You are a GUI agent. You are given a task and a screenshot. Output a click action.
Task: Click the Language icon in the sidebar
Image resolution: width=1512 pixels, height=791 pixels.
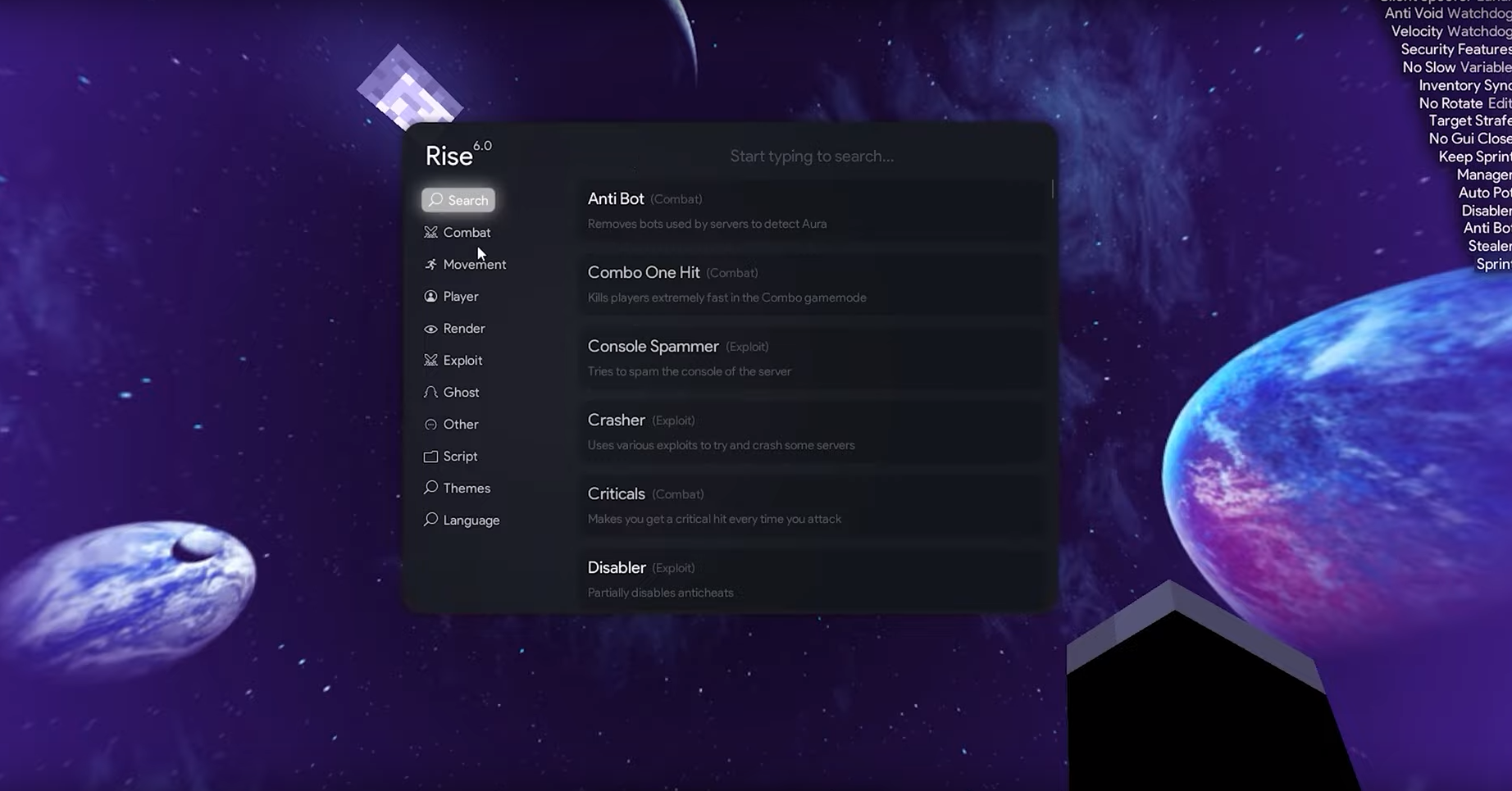[430, 520]
